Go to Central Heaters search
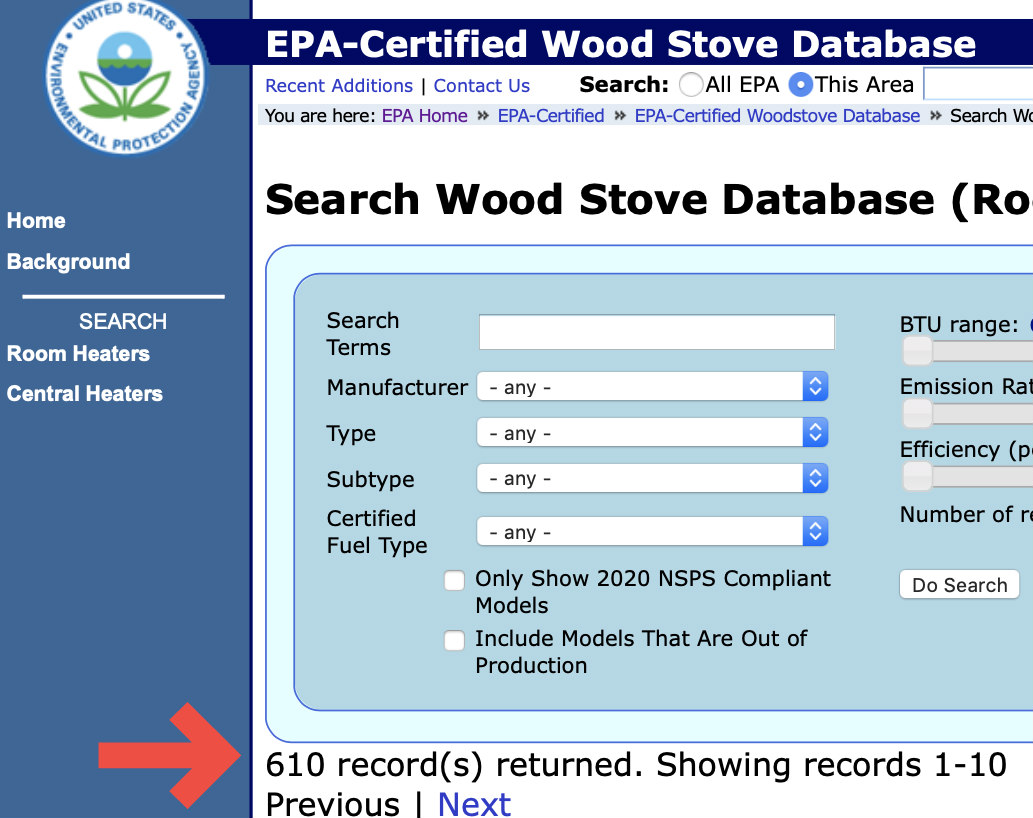 (84, 394)
